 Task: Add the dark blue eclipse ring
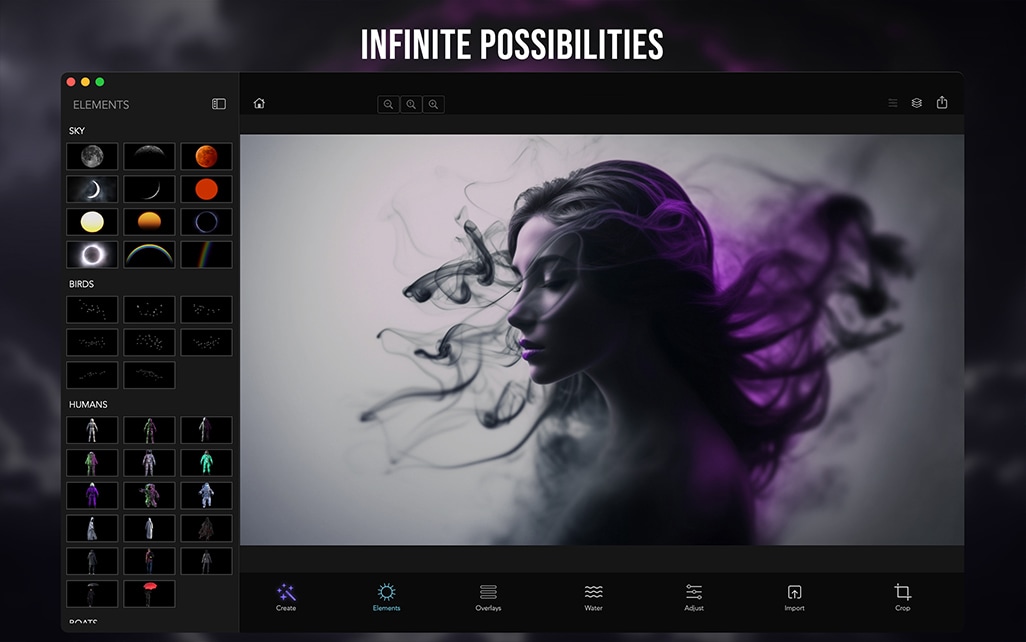tap(206, 222)
